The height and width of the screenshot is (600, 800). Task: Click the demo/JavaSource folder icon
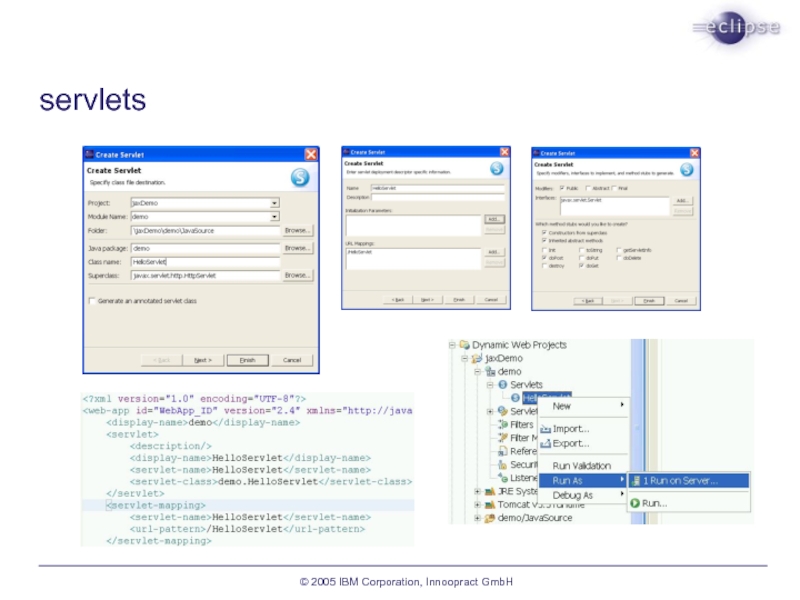pos(490,518)
